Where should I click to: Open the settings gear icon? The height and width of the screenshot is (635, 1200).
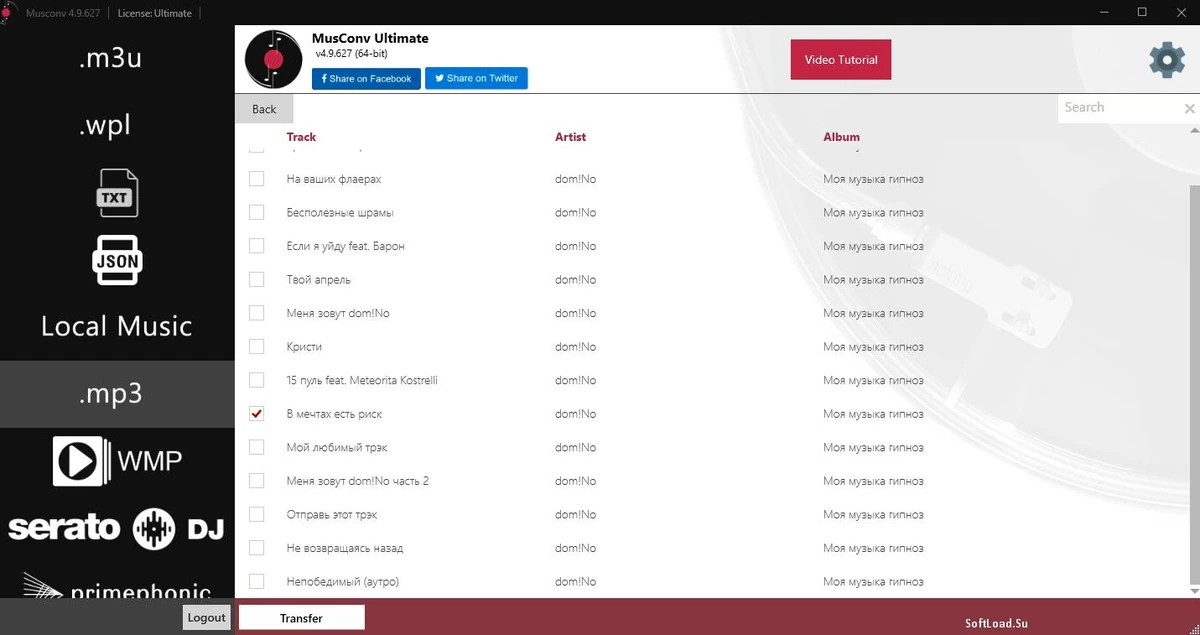click(x=1167, y=60)
